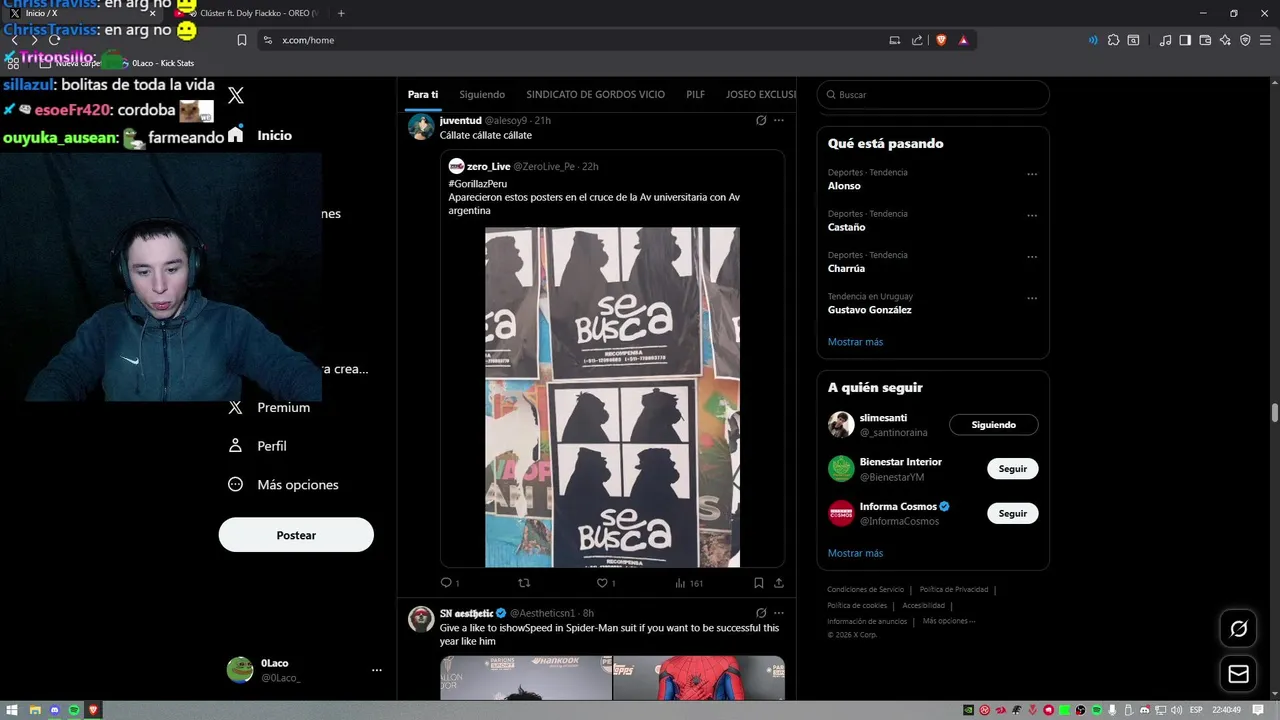
Task: Open options for Castaño trend
Action: [x=1032, y=215]
